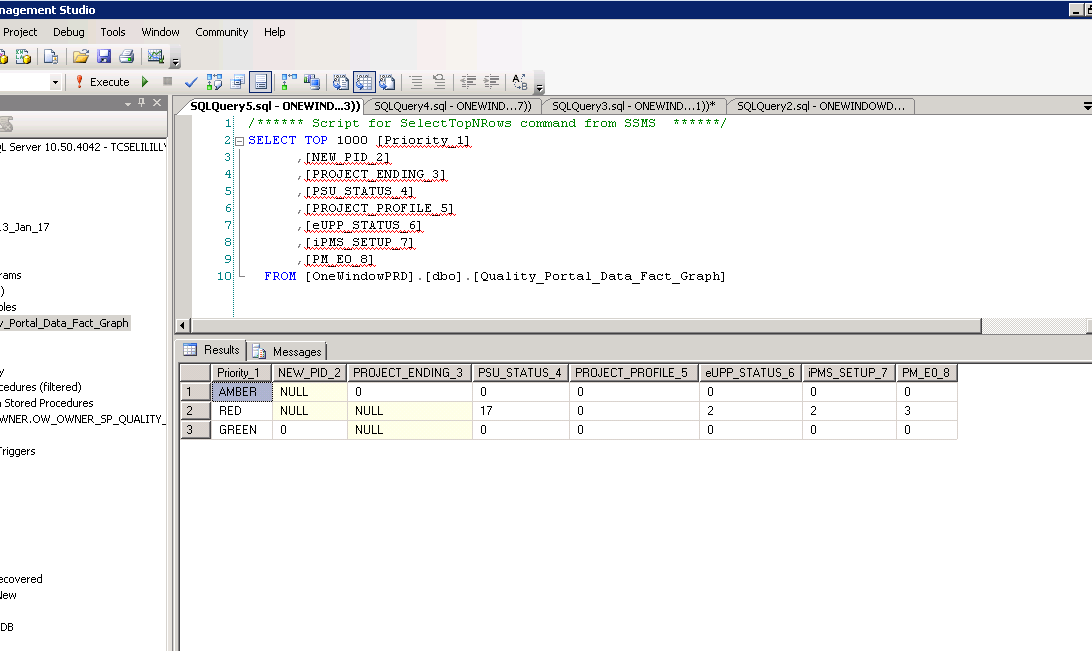Switch output to Results to Text
Viewport: 1092px width, 651px height.
coord(341,82)
